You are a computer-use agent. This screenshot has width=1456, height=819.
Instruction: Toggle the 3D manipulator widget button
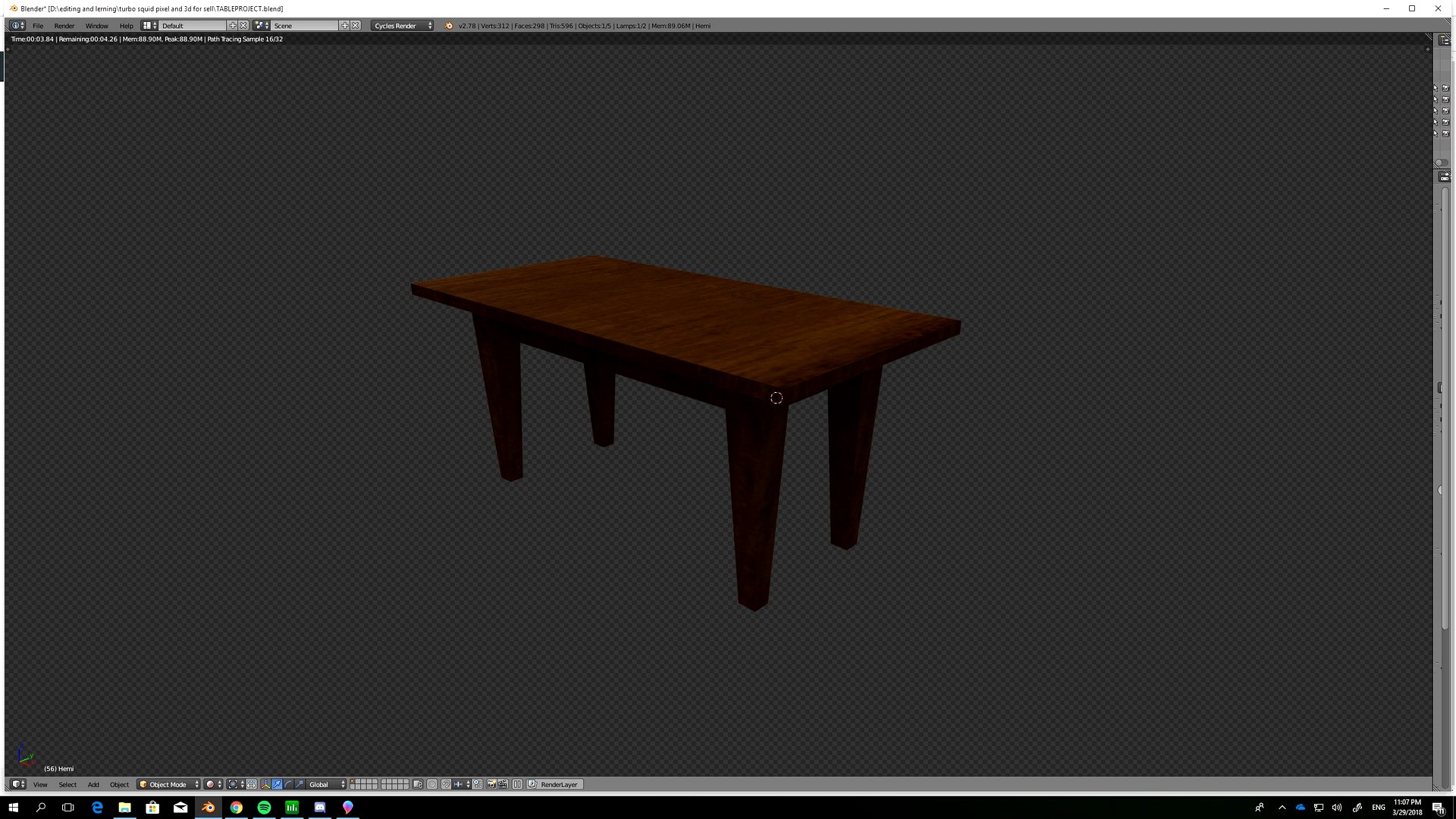pos(265,784)
